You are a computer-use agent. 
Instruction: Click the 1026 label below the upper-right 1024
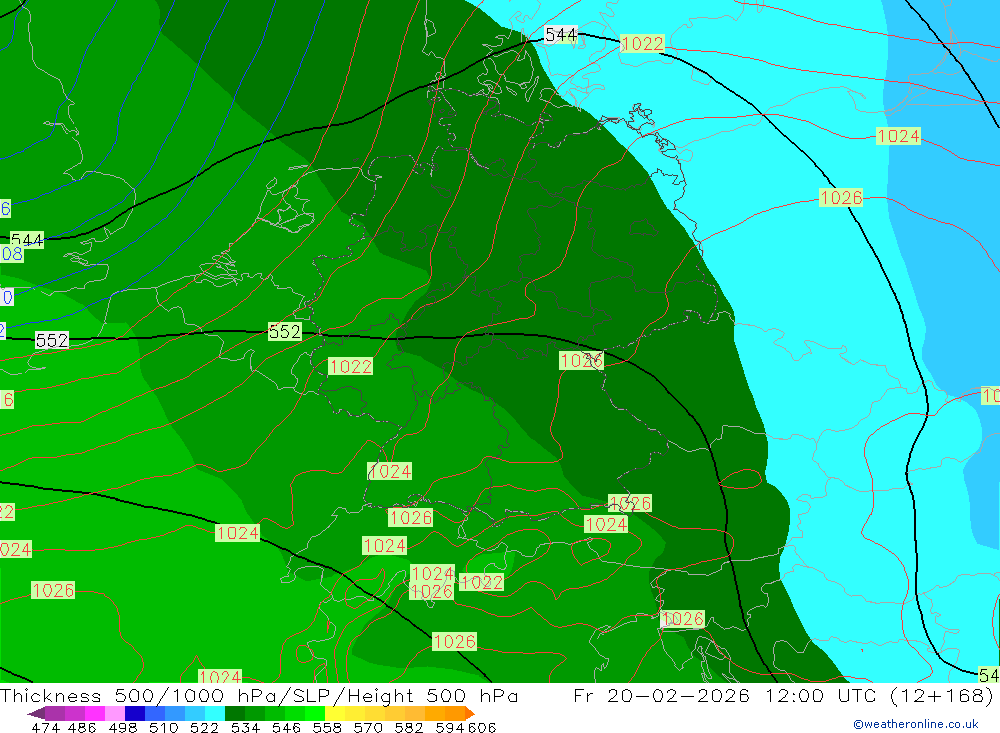click(x=841, y=198)
